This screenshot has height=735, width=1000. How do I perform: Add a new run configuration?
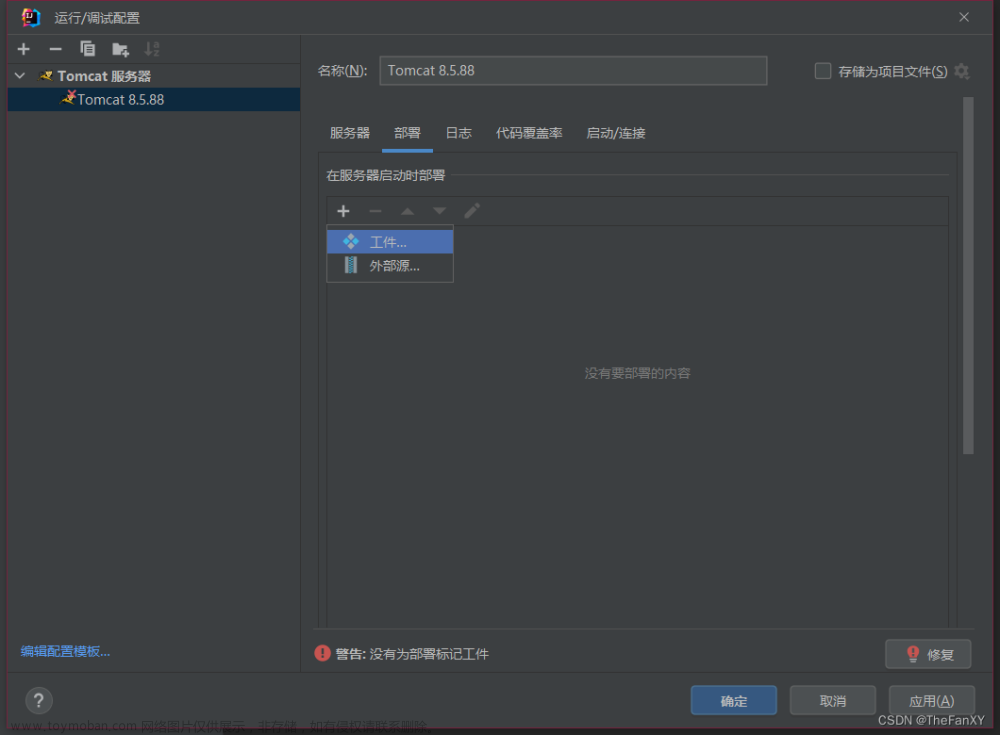click(x=24, y=49)
